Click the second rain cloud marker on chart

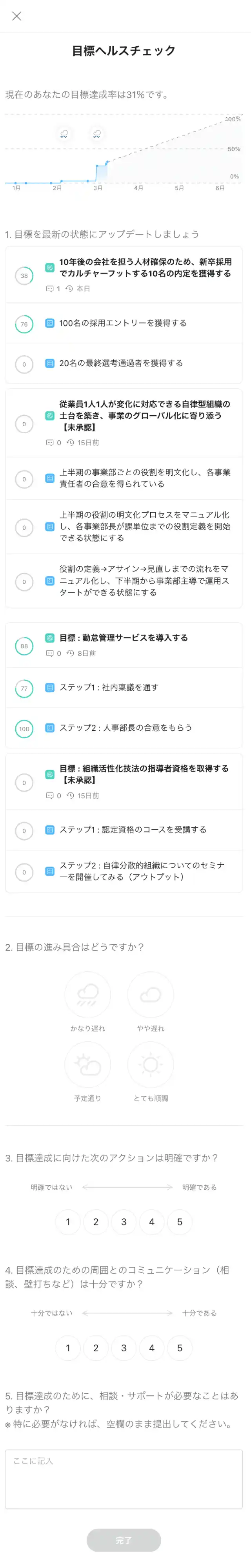97,133
